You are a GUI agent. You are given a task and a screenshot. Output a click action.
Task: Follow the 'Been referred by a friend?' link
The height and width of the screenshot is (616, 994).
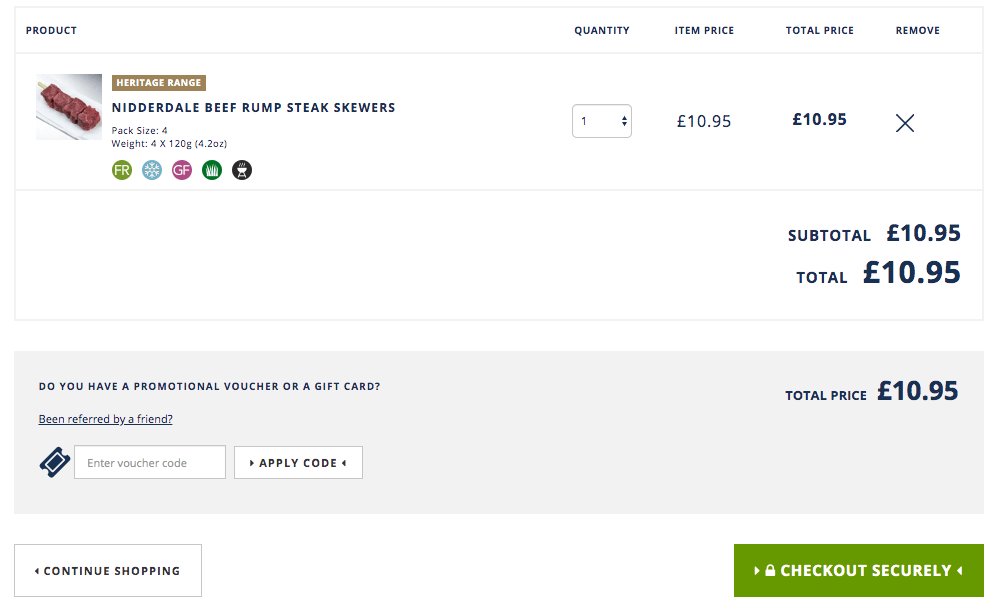click(105, 419)
